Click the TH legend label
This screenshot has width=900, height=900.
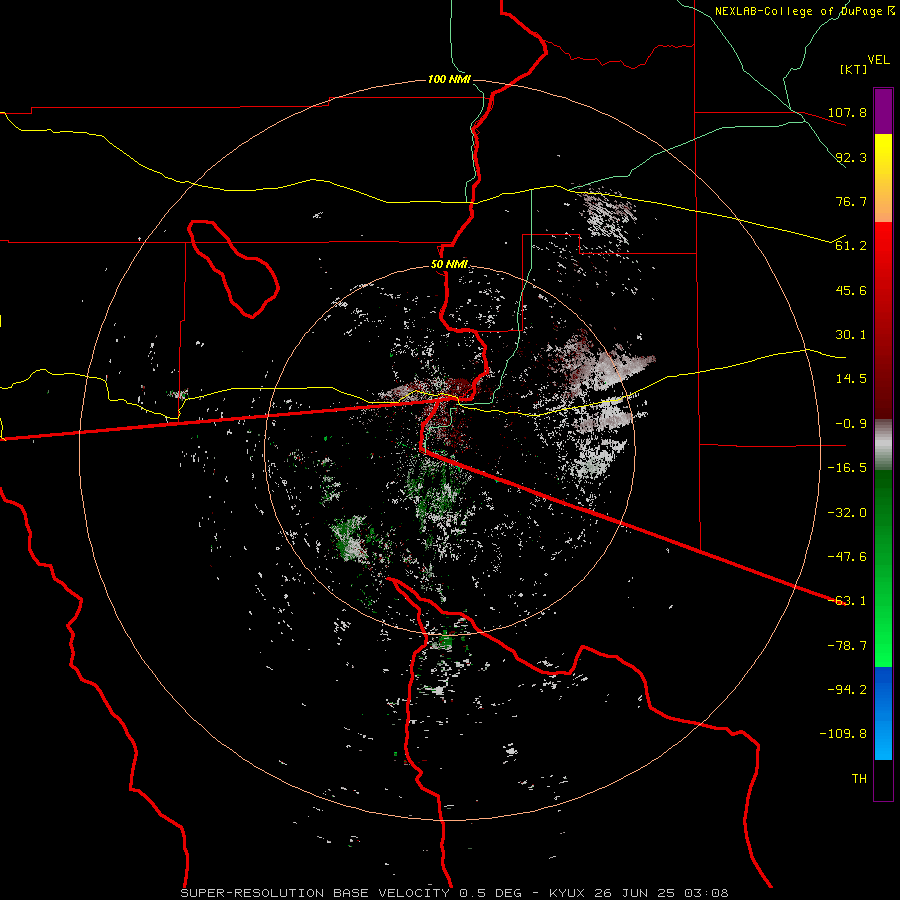pos(859,779)
